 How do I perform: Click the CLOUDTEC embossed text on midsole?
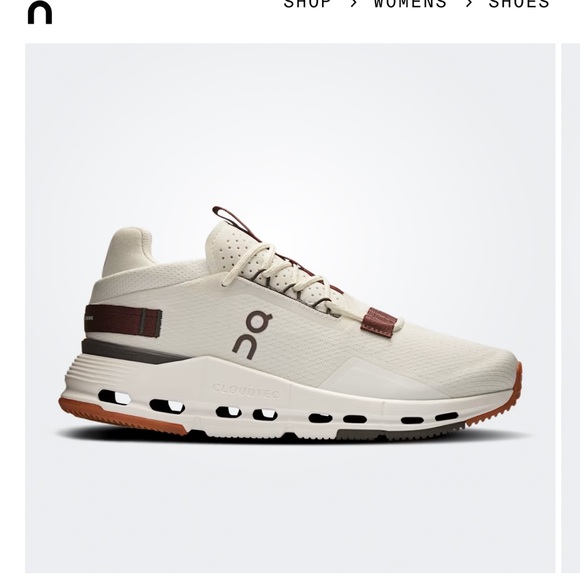coord(246,391)
